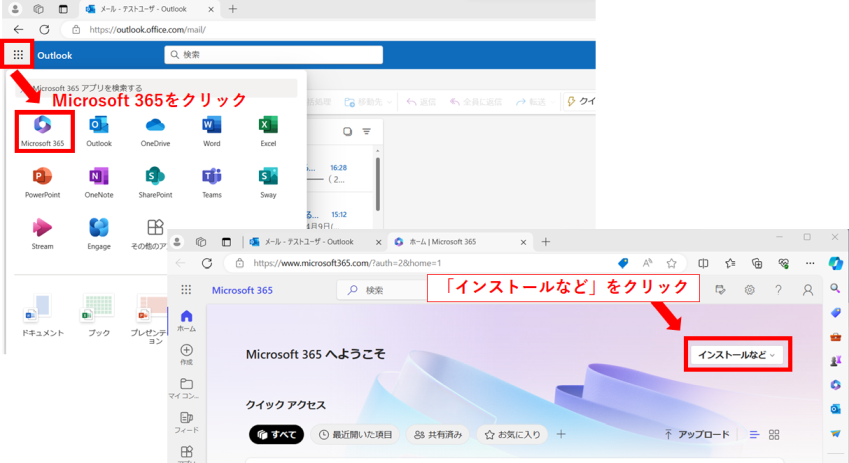
Task: Open the Teams app tile
Action: (211, 182)
